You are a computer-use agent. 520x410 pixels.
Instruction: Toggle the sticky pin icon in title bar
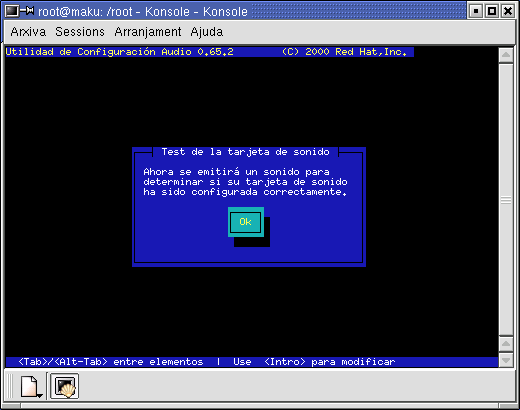click(27, 11)
